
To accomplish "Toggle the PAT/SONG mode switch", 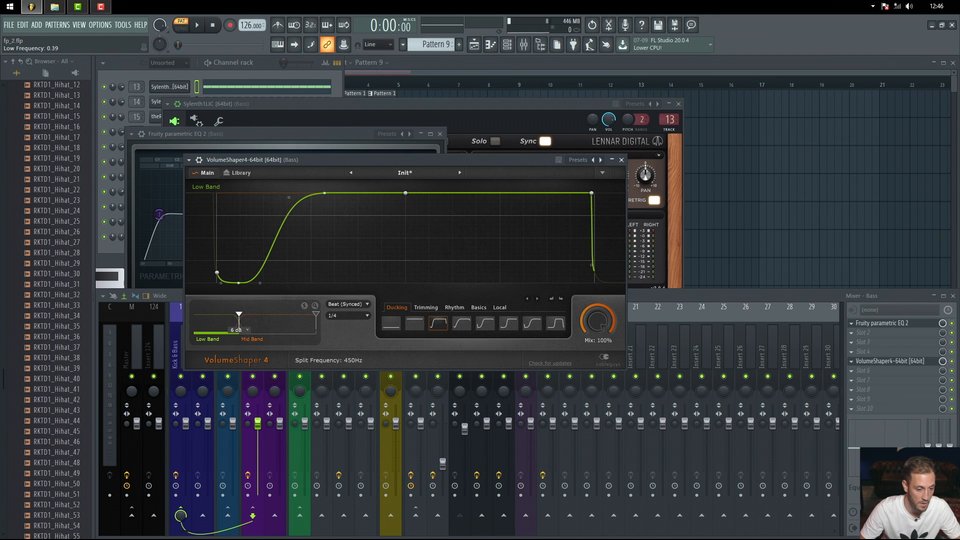I will point(181,24).
